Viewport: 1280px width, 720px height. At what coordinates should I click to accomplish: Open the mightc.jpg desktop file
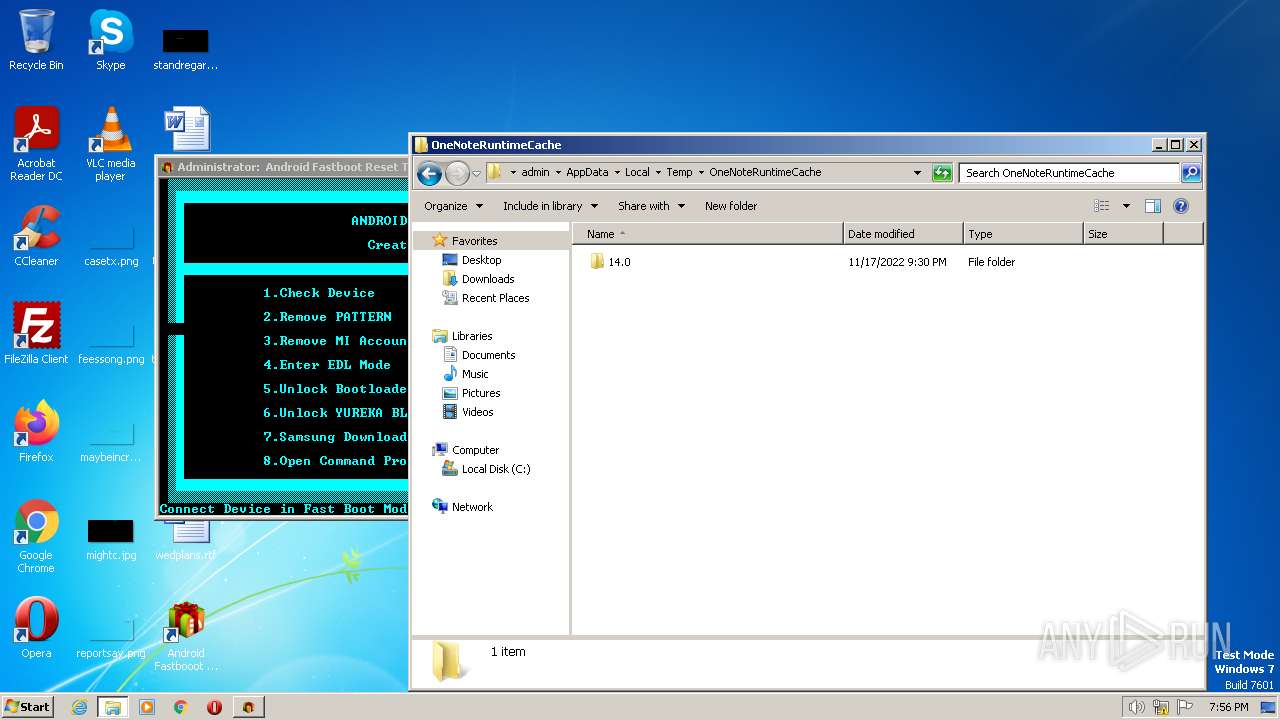tap(110, 540)
